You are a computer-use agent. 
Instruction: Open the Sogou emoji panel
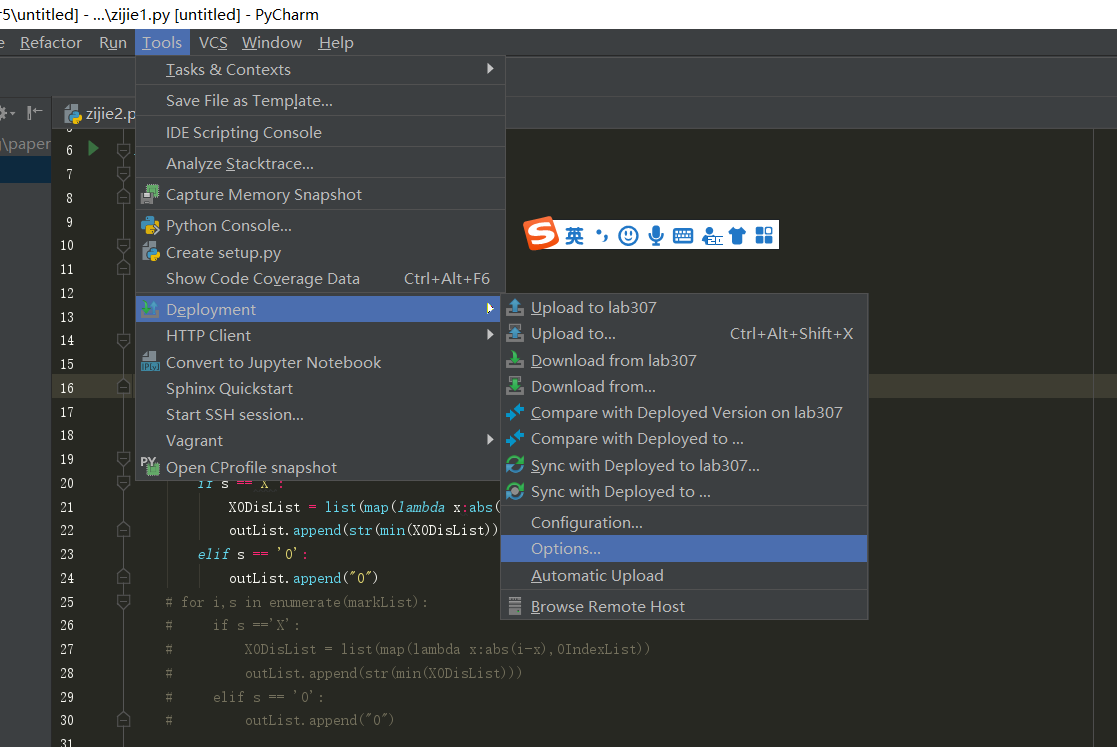coord(628,236)
